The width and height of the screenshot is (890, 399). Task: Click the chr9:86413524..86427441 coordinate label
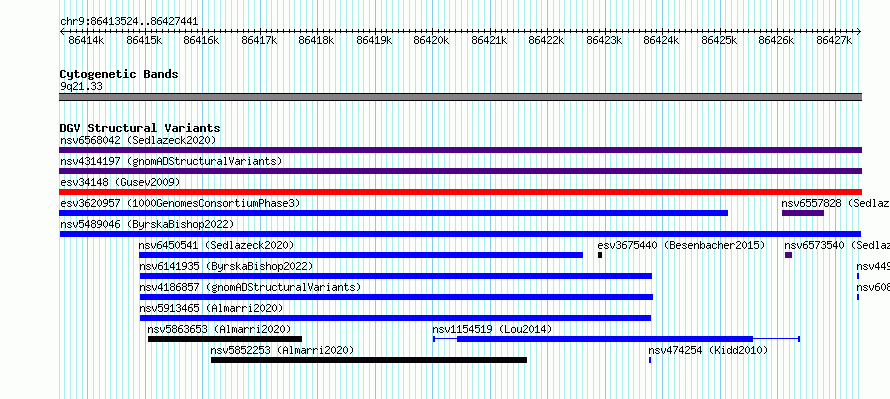[x=129, y=21]
